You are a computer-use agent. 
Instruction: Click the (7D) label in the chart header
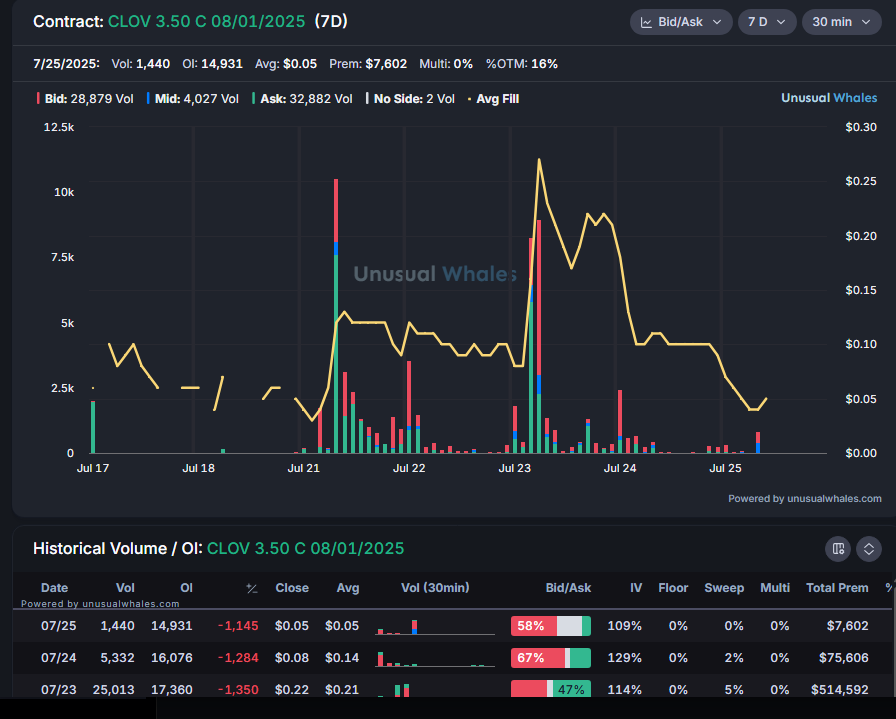331,22
